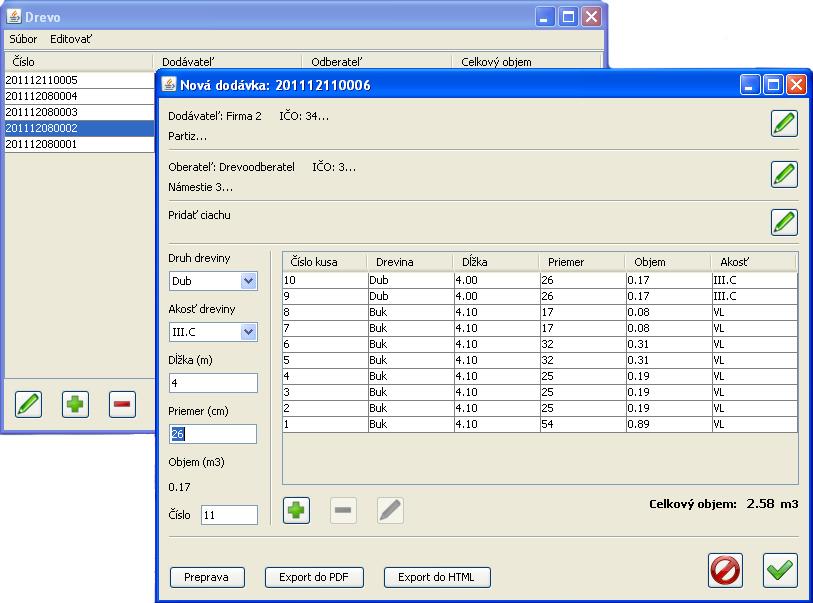This screenshot has width=813, height=603.
Task: Edit the Oberateľ customer details with pencil
Action: pyautogui.click(x=784, y=174)
